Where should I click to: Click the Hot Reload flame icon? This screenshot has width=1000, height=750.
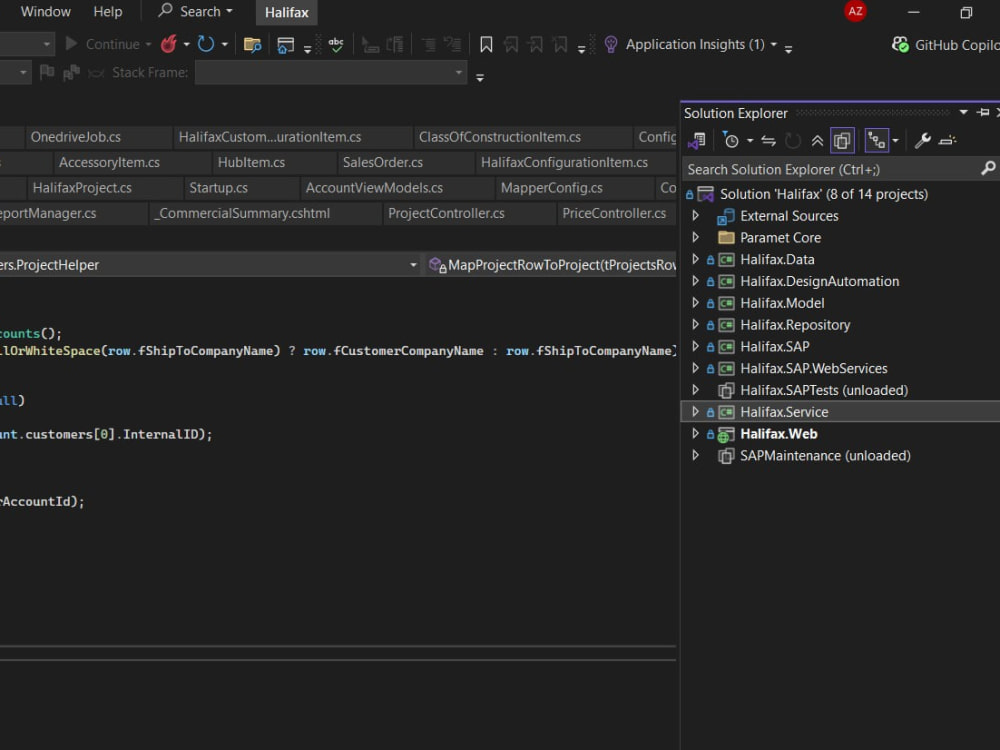pyautogui.click(x=169, y=44)
